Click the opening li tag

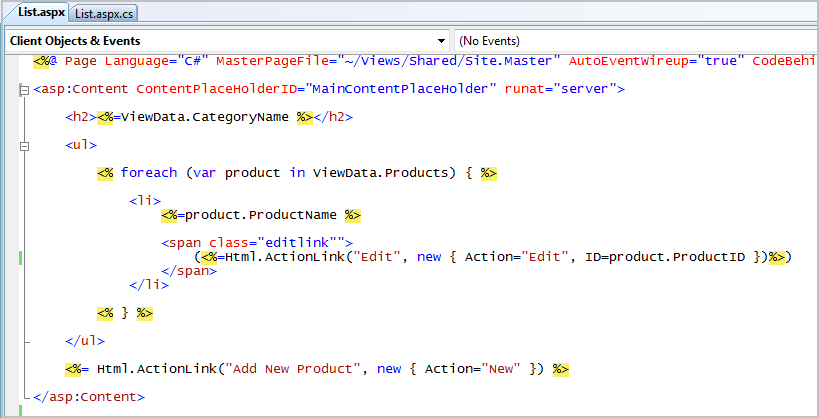click(x=145, y=201)
